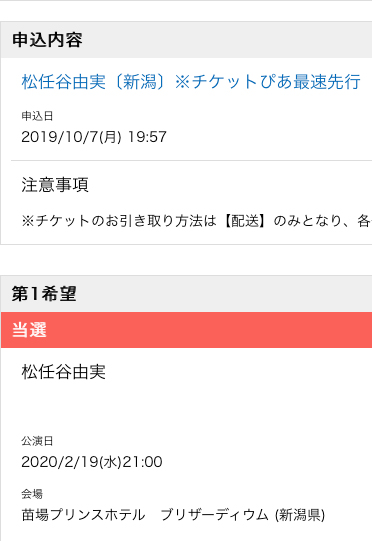Click the 注意事項 heading
The width and height of the screenshot is (372, 541).
[55, 185]
